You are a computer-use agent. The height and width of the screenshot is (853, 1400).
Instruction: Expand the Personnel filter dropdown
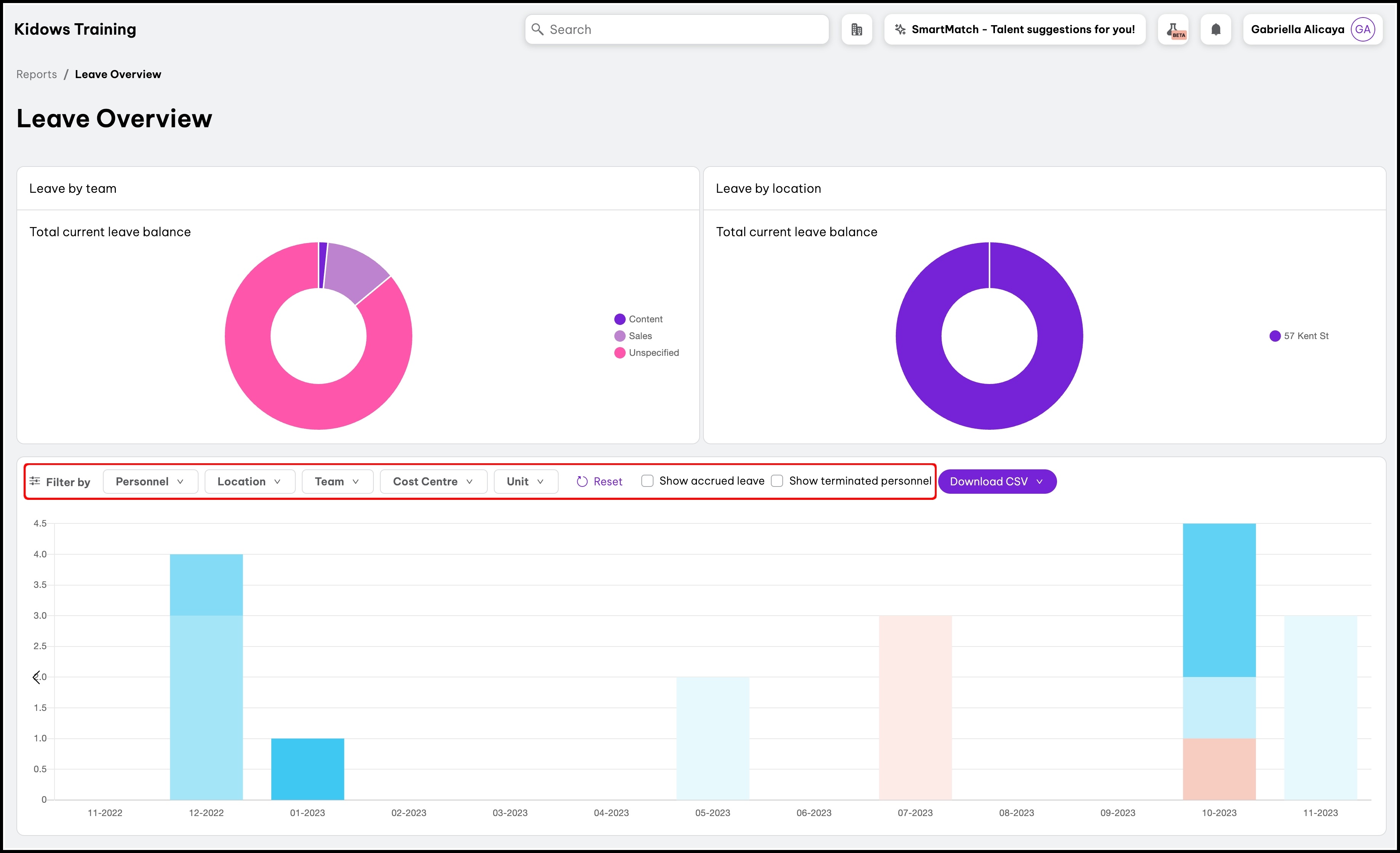tap(150, 482)
